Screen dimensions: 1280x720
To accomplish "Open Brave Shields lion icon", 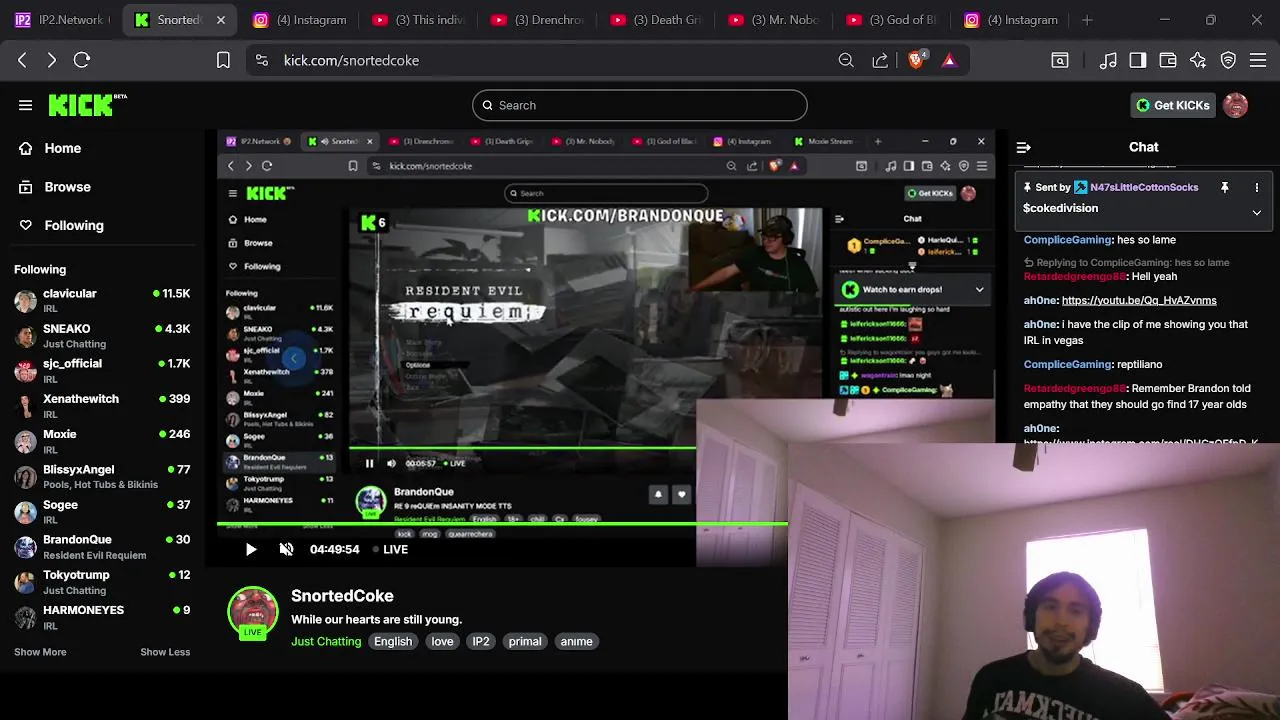I will tap(916, 60).
